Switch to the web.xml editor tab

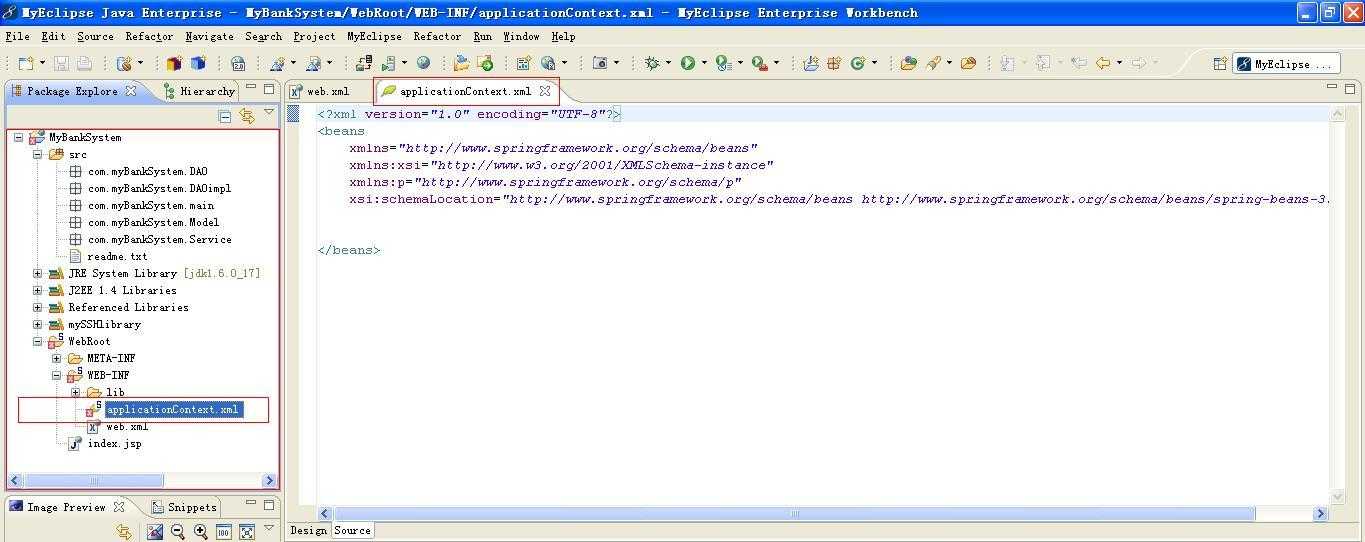pos(319,91)
